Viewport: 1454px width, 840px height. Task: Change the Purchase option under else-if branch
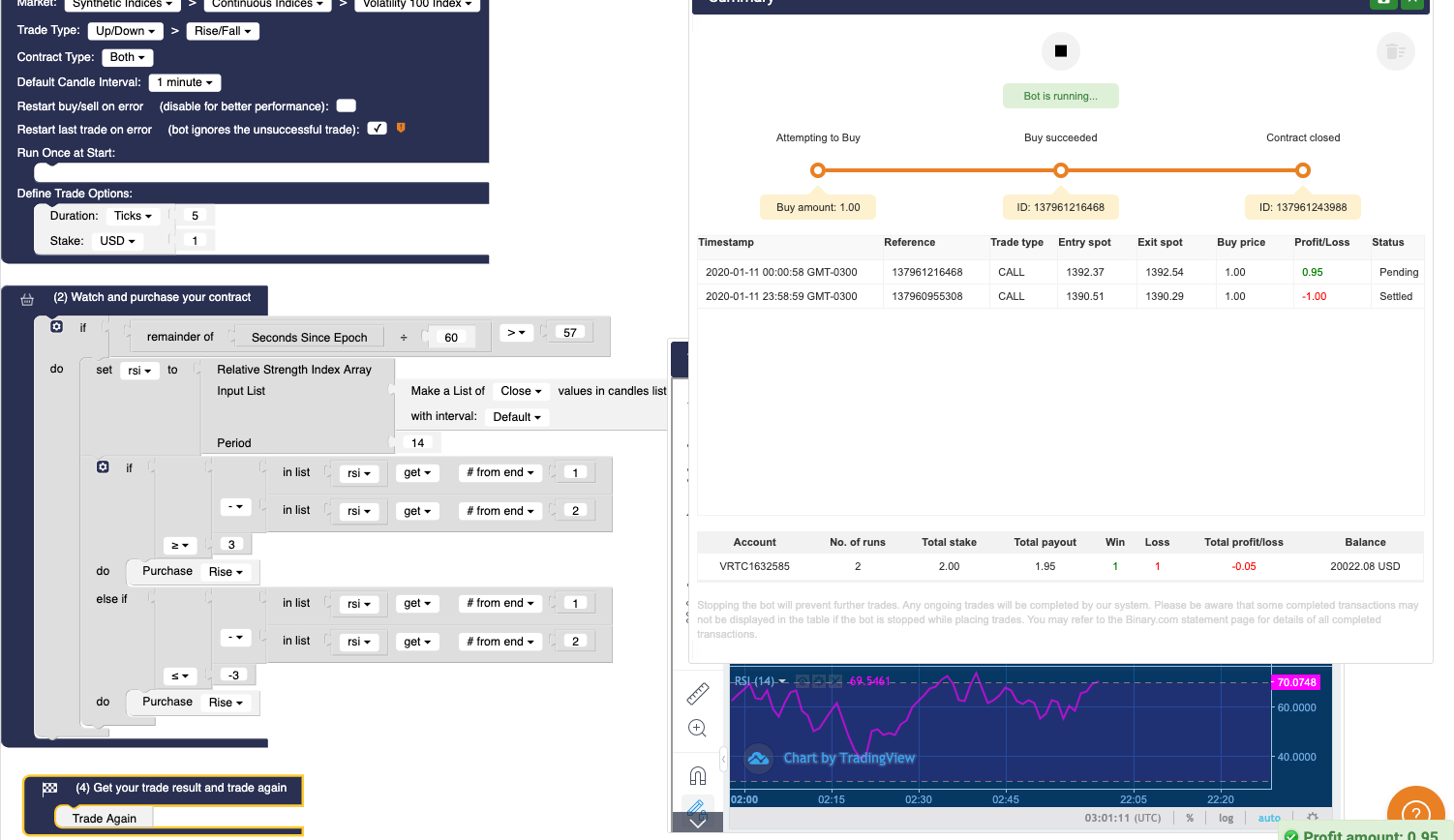coord(226,703)
